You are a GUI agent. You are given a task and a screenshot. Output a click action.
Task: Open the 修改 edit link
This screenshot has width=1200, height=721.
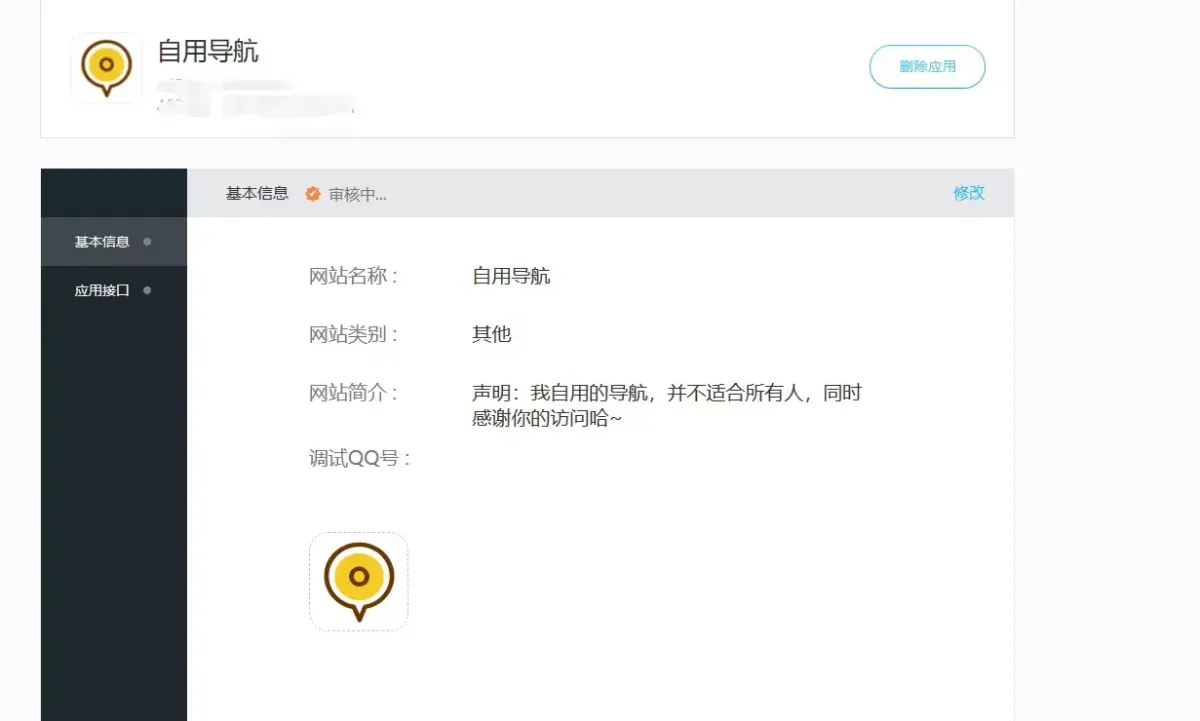click(x=968, y=193)
